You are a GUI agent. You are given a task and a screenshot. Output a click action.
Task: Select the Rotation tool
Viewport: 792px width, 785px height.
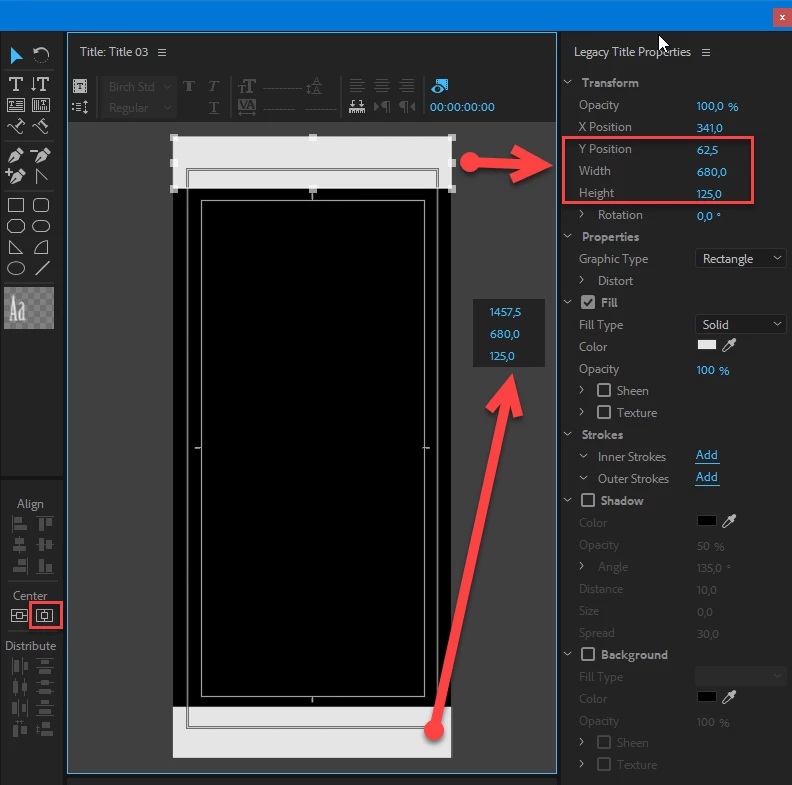click(41, 55)
